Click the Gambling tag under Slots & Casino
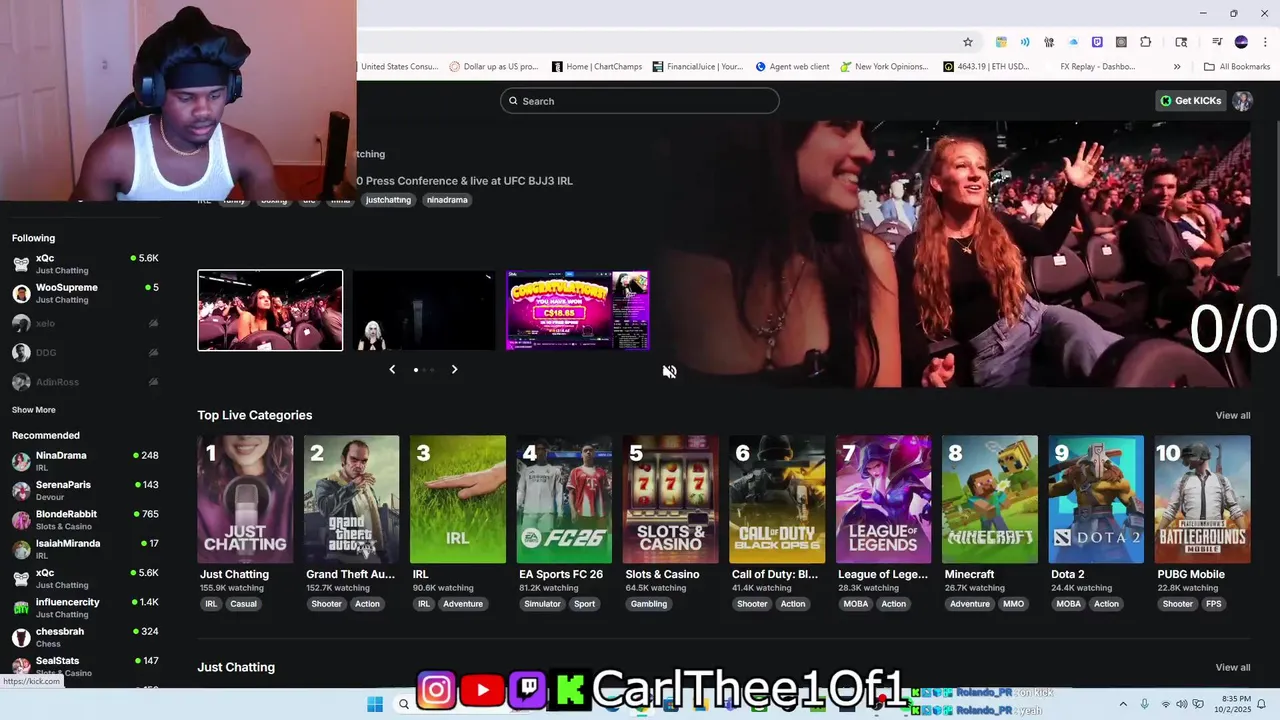1280x720 pixels. [x=649, y=604]
